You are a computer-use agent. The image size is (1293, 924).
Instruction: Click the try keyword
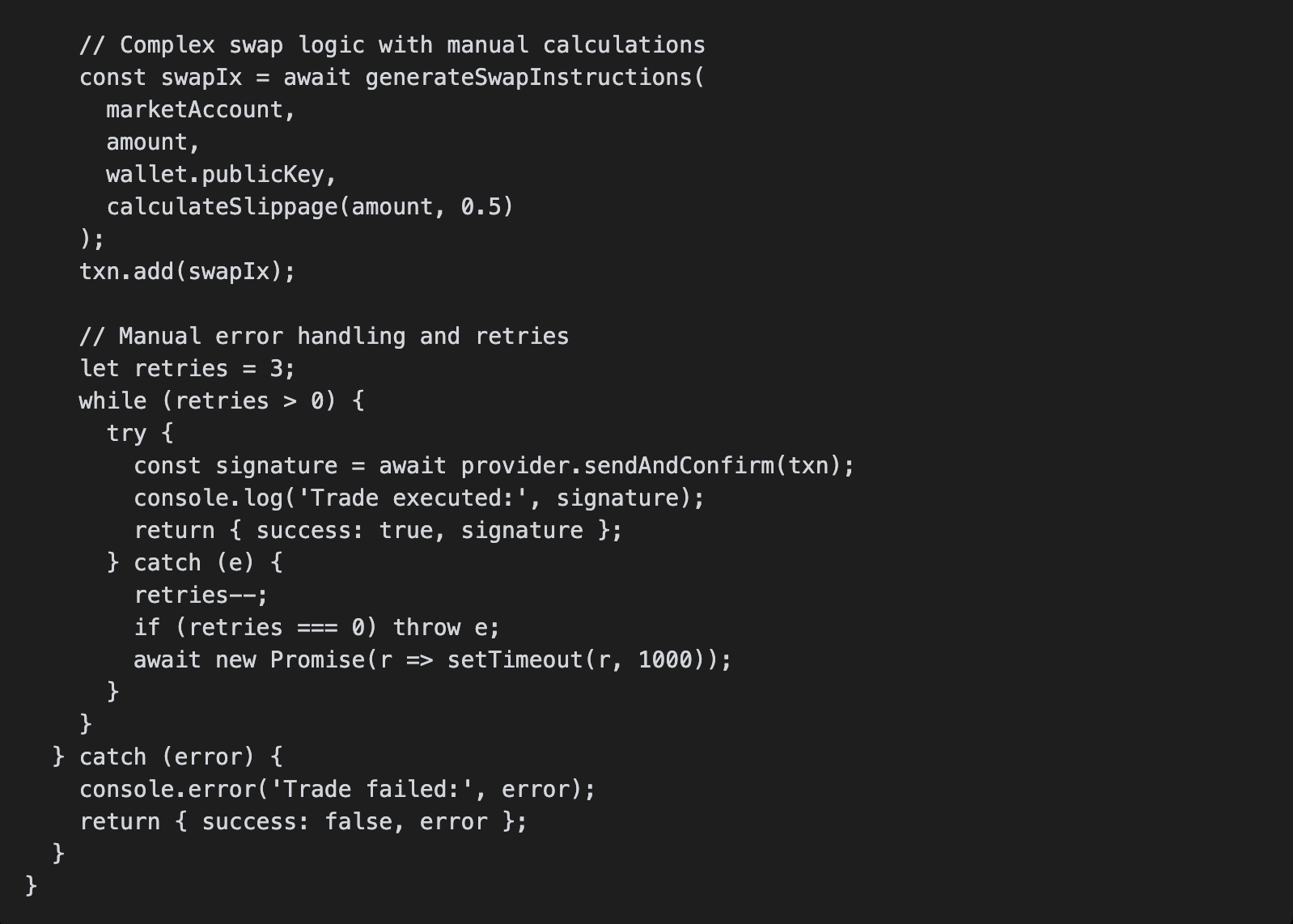[126, 434]
